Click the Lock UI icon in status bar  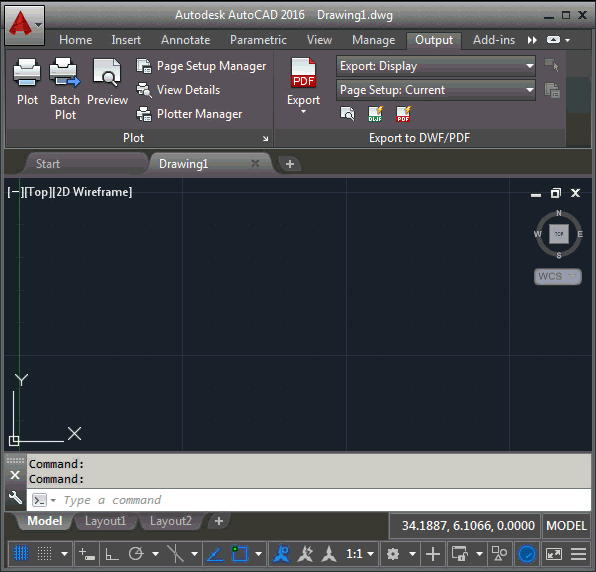460,554
